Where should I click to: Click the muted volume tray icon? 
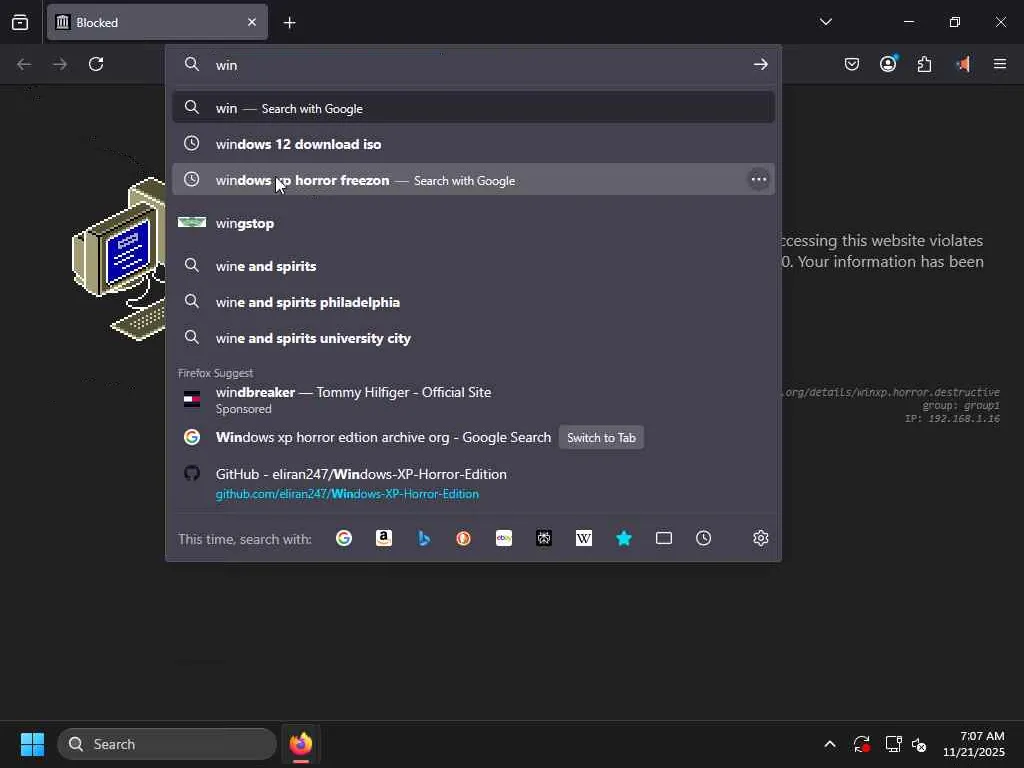[919, 744]
